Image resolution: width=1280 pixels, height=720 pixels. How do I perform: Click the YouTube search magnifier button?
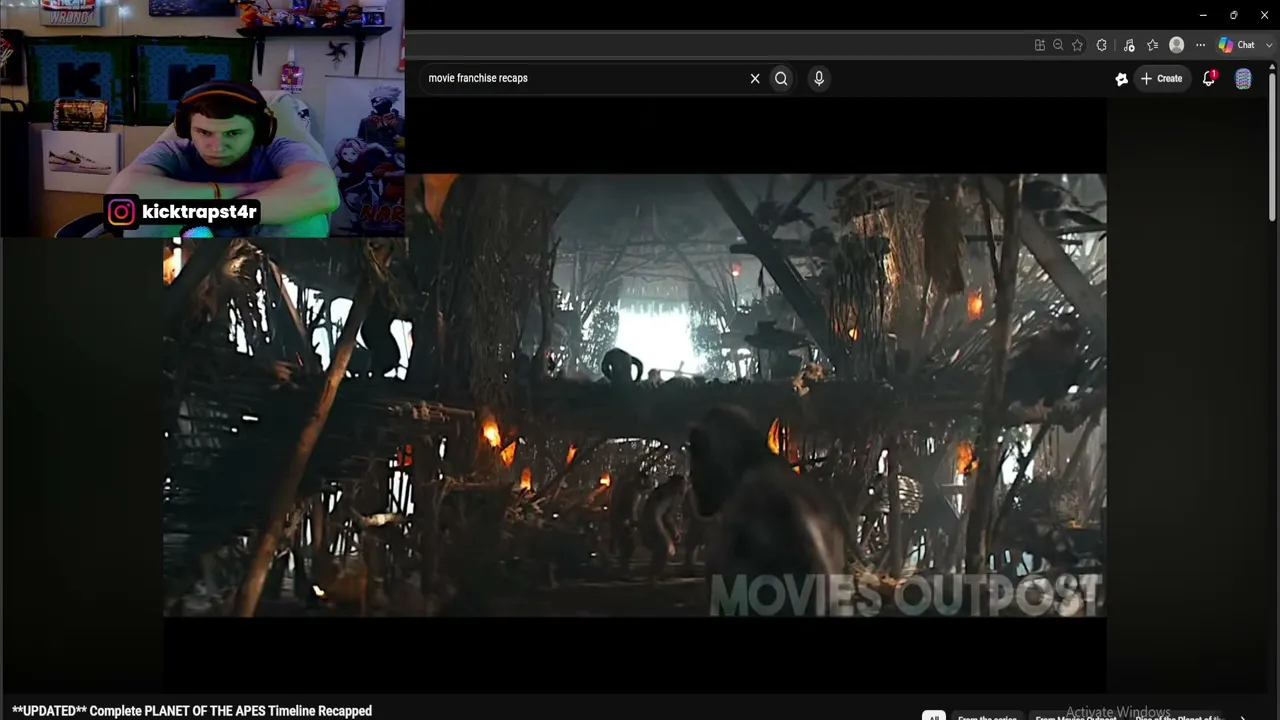coord(781,78)
